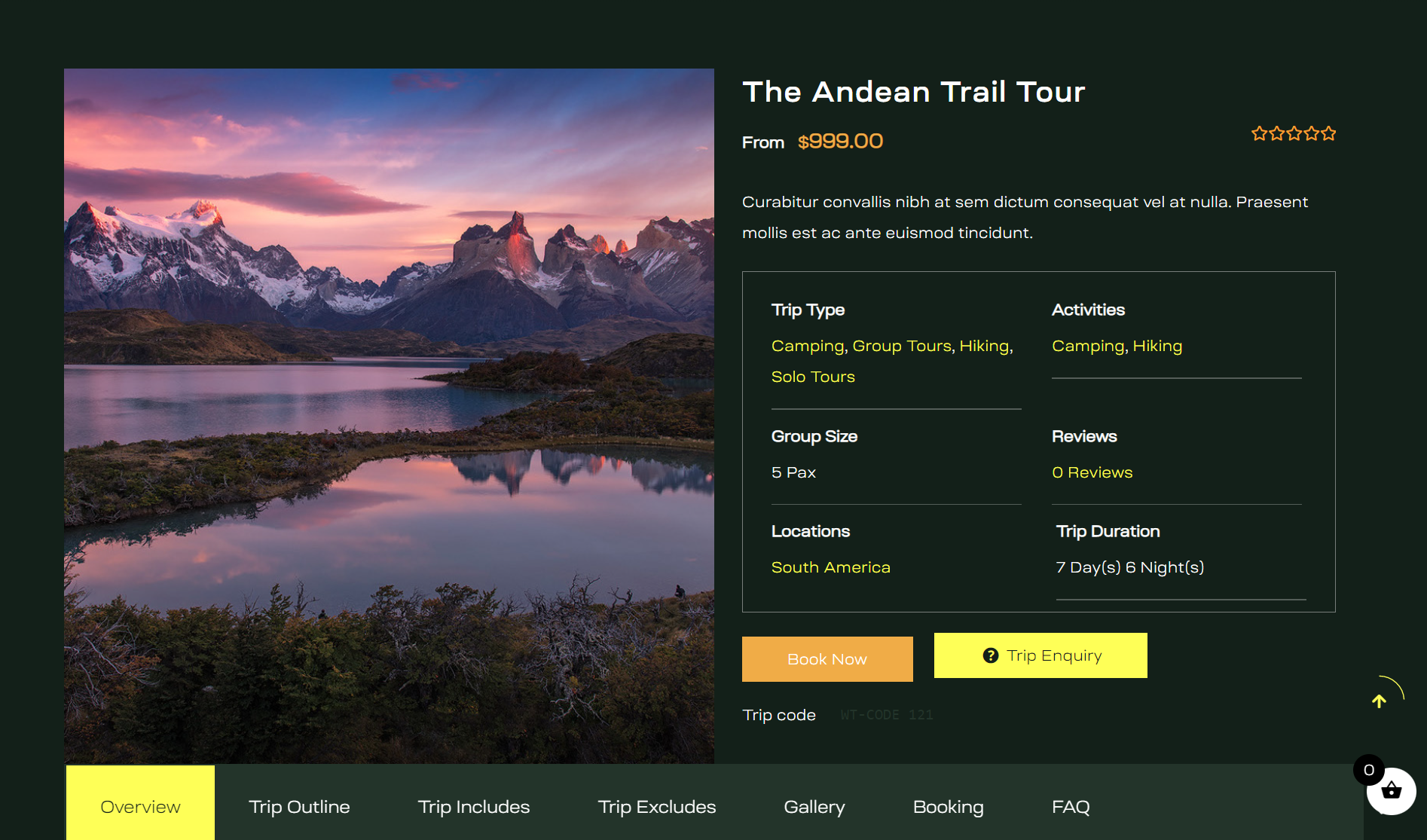The width and height of the screenshot is (1427, 840).
Task: Open the 0 Reviews link
Action: pyautogui.click(x=1092, y=472)
